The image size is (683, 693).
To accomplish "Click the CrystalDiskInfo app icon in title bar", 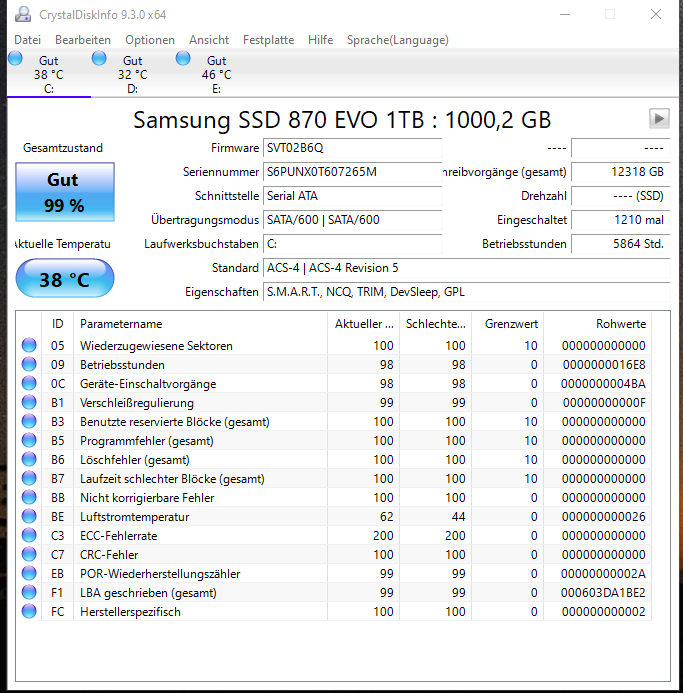I will pos(23,15).
